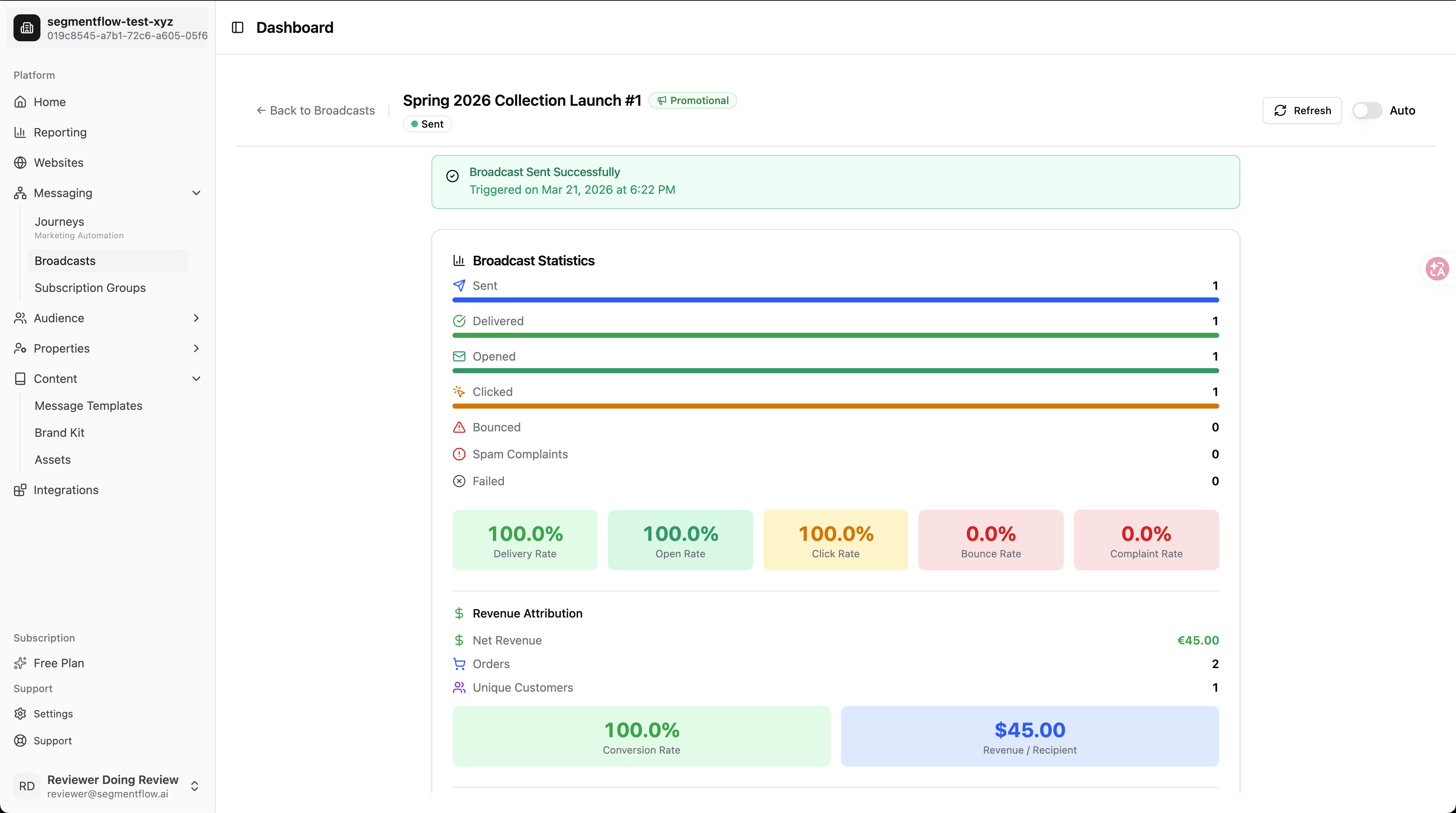Screen dimensions: 1456x813
Task: Toggle the sidebar panel icon
Action: tap(237, 27)
